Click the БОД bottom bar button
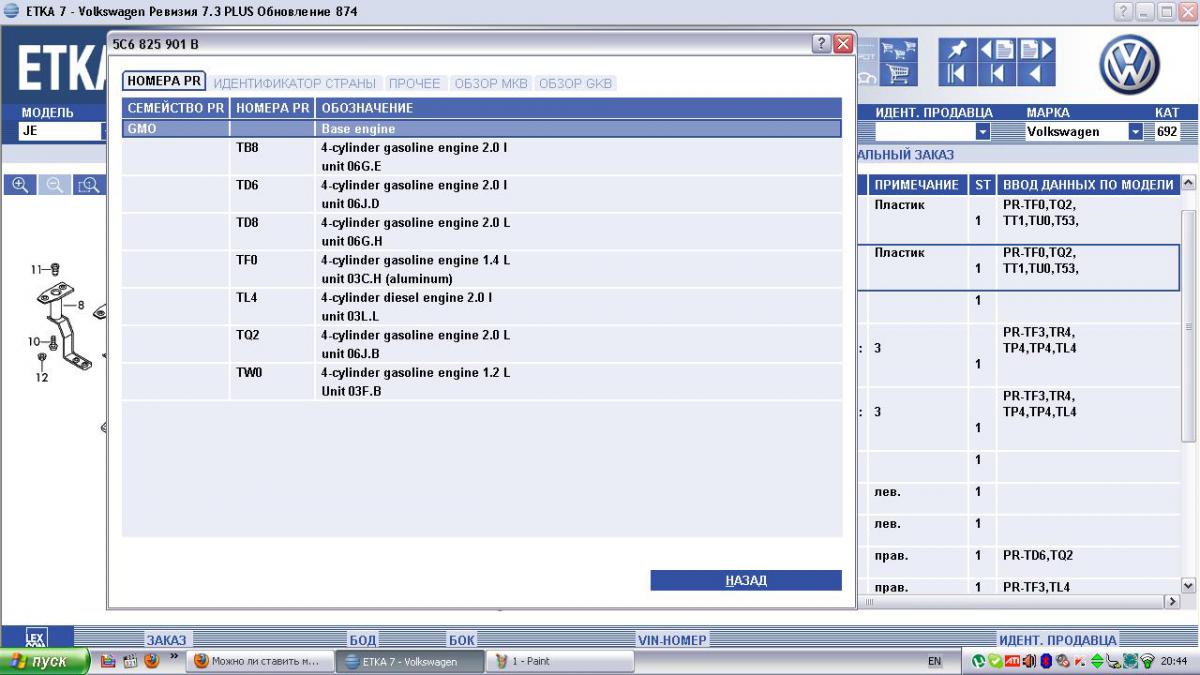 (362, 640)
